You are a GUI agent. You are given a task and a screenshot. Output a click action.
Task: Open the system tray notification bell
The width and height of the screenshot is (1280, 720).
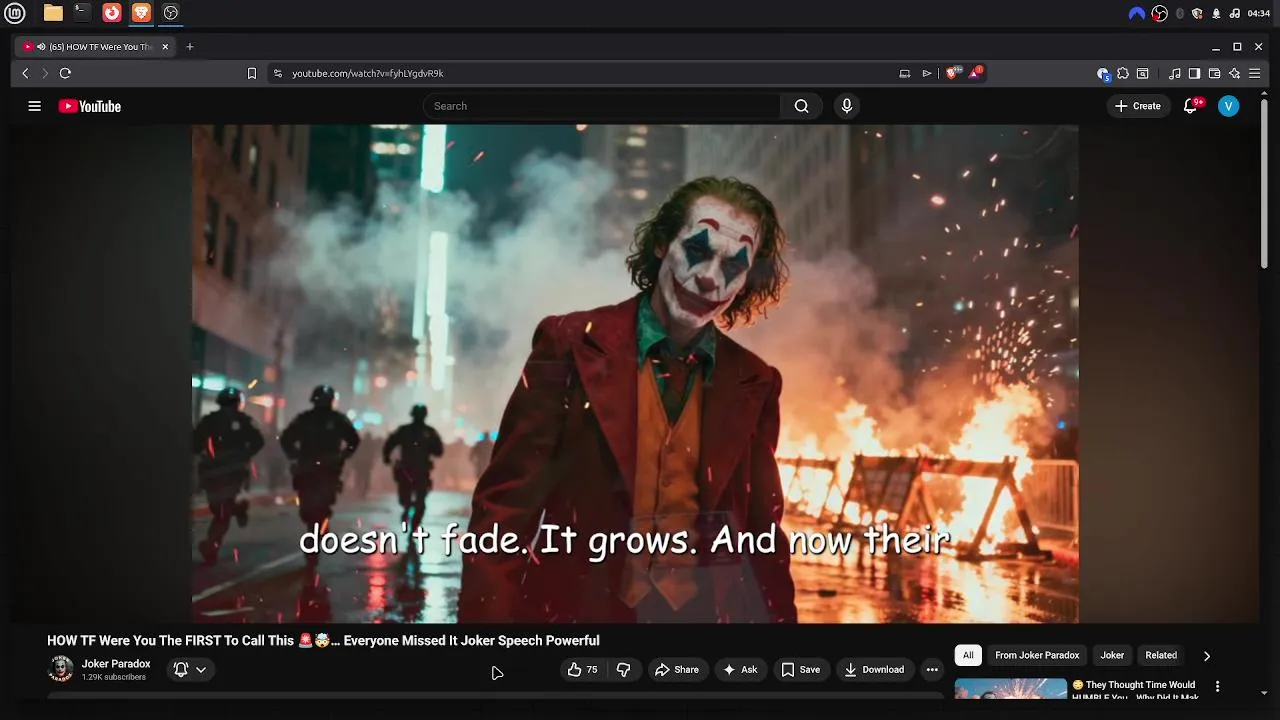[1216, 13]
